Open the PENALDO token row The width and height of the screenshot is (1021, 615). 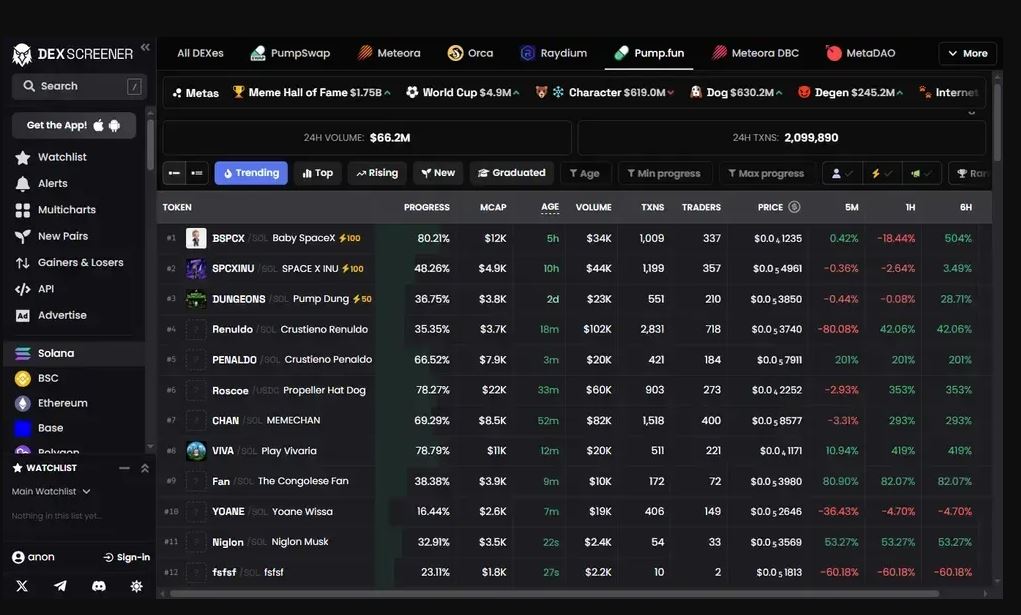click(x=574, y=360)
